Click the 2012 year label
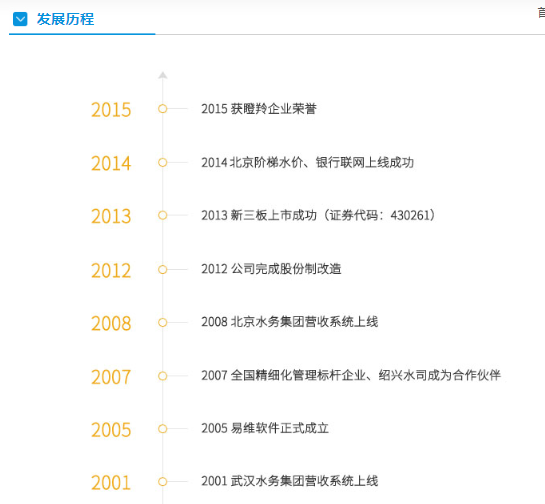This screenshot has width=545, height=504. pos(111,270)
